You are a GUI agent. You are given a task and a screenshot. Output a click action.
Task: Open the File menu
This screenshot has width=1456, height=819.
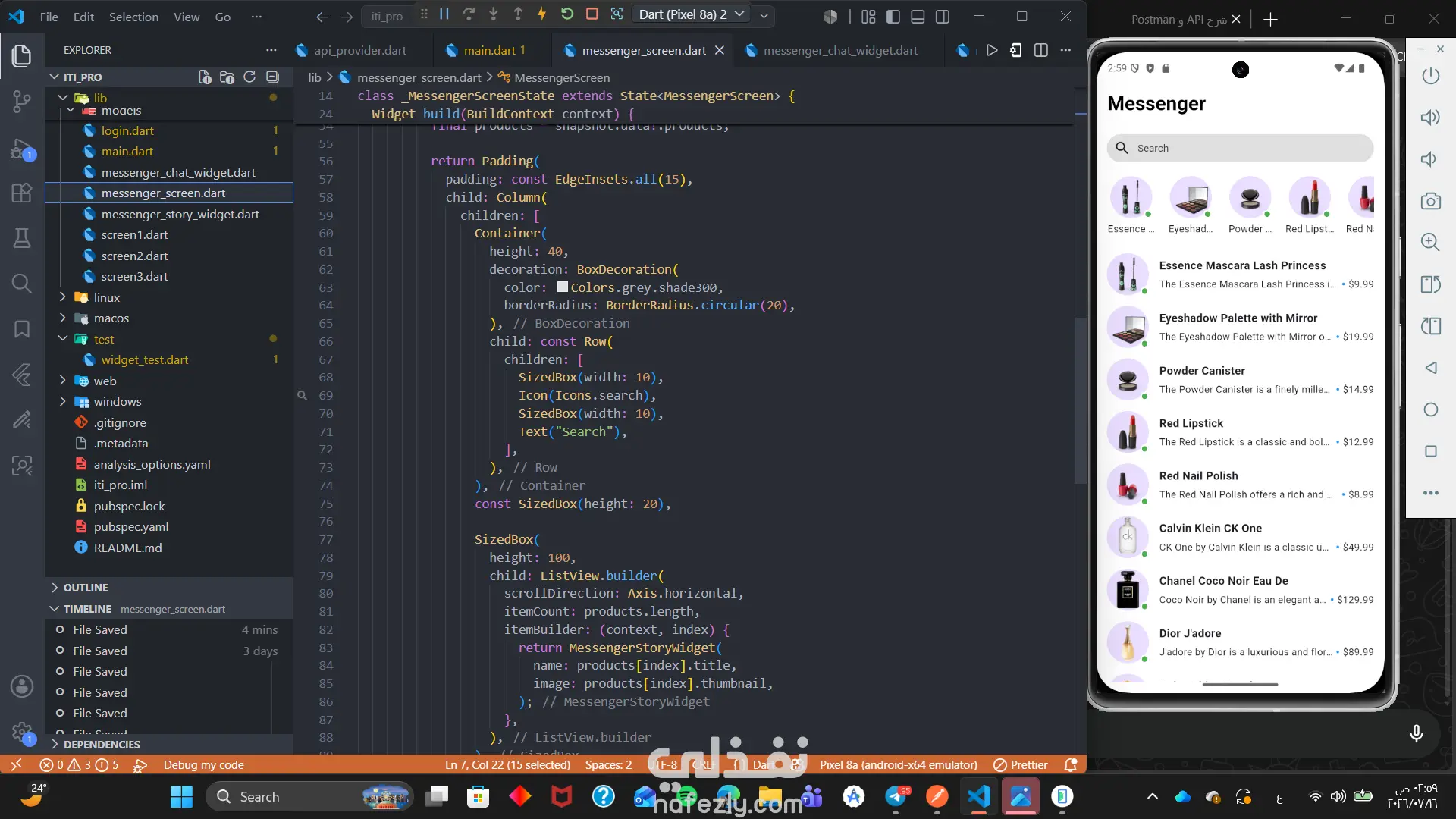(49, 17)
